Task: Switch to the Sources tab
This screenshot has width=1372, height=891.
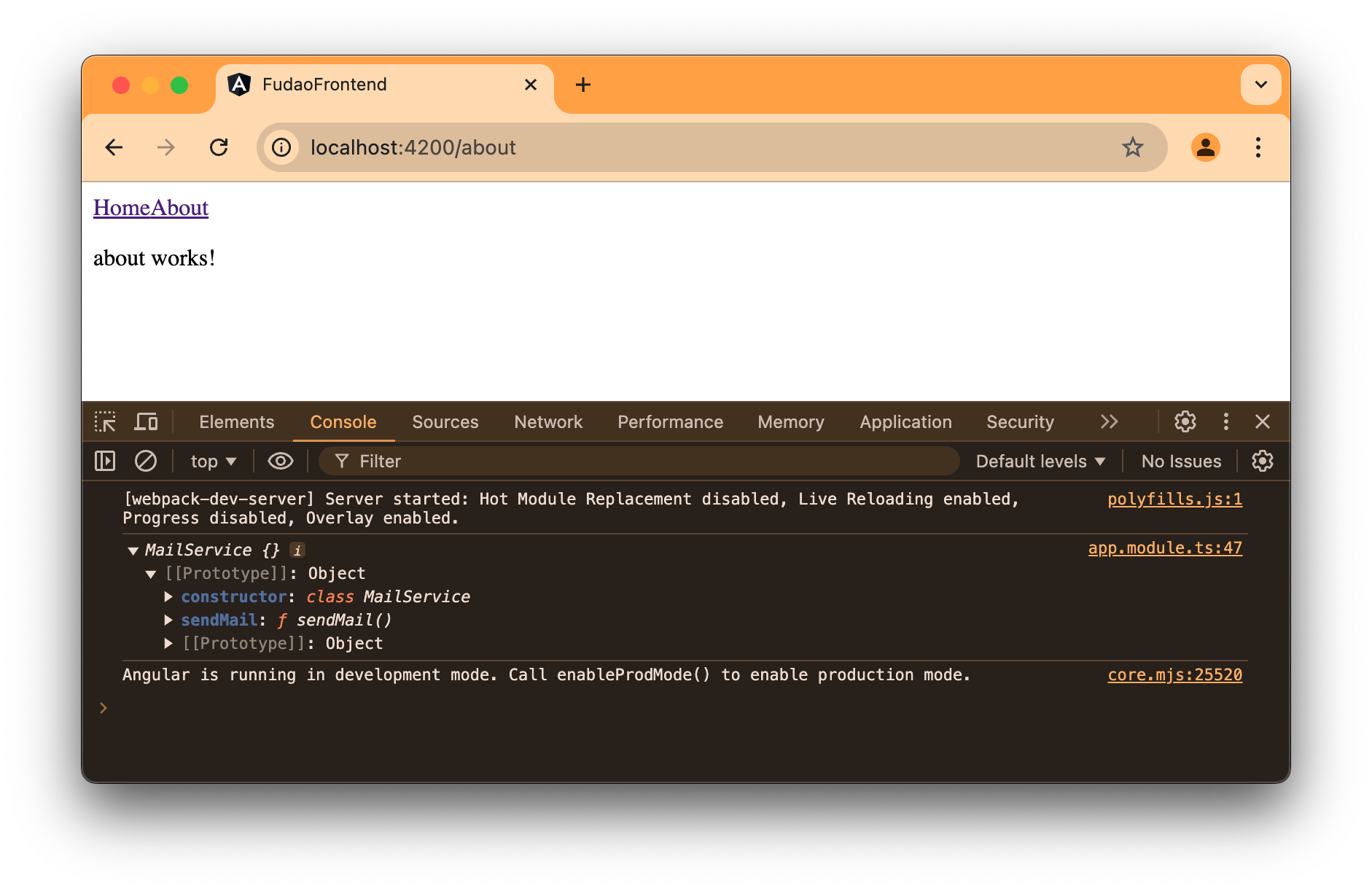Action: click(445, 421)
